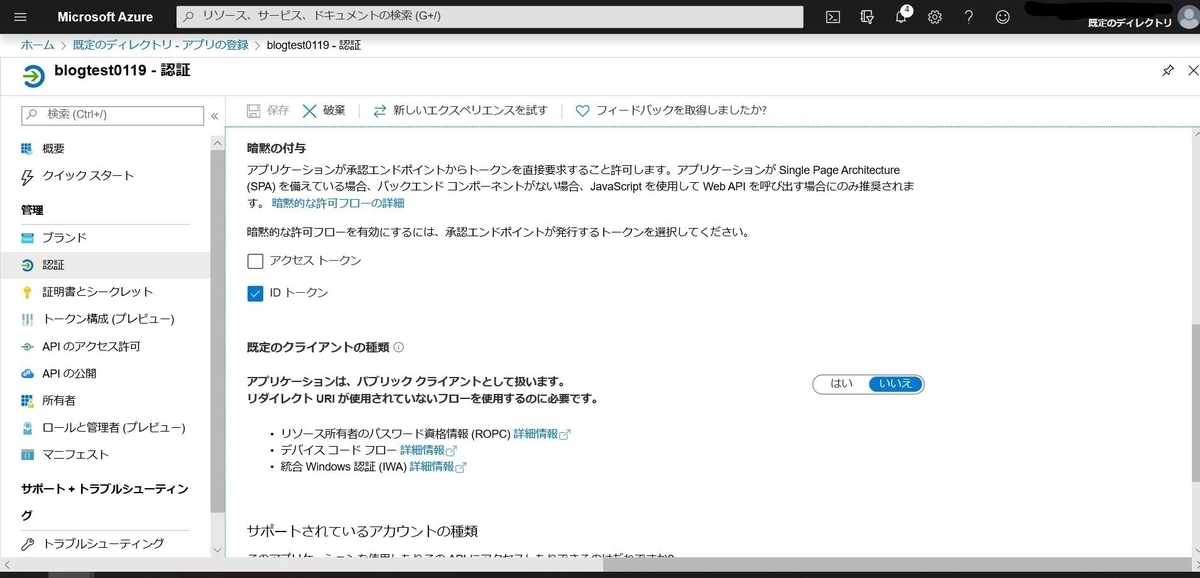Open Azure Cloud Shell from the top bar
This screenshot has height=578, width=1200.
pyautogui.click(x=832, y=16)
